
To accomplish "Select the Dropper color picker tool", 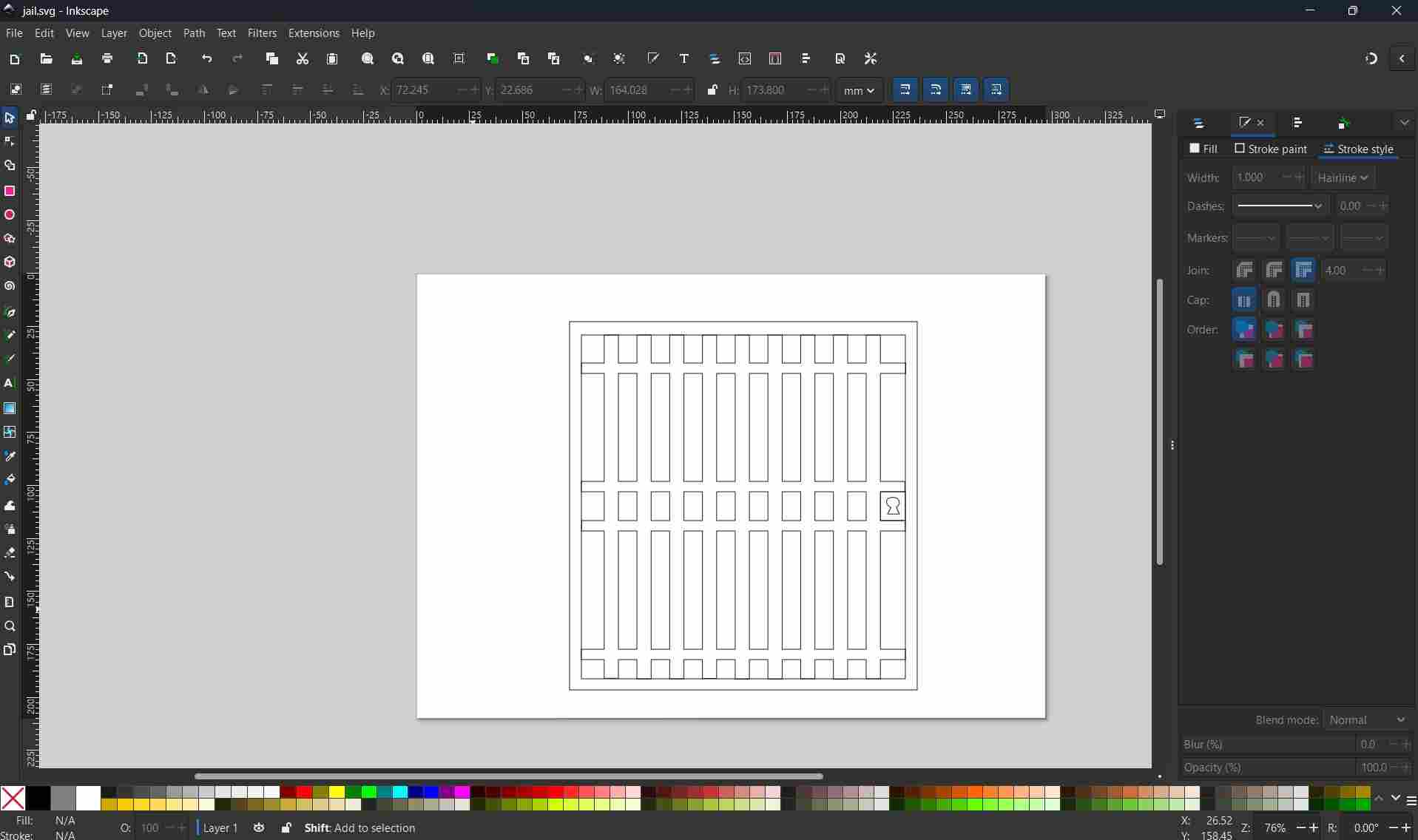I will tap(10, 456).
